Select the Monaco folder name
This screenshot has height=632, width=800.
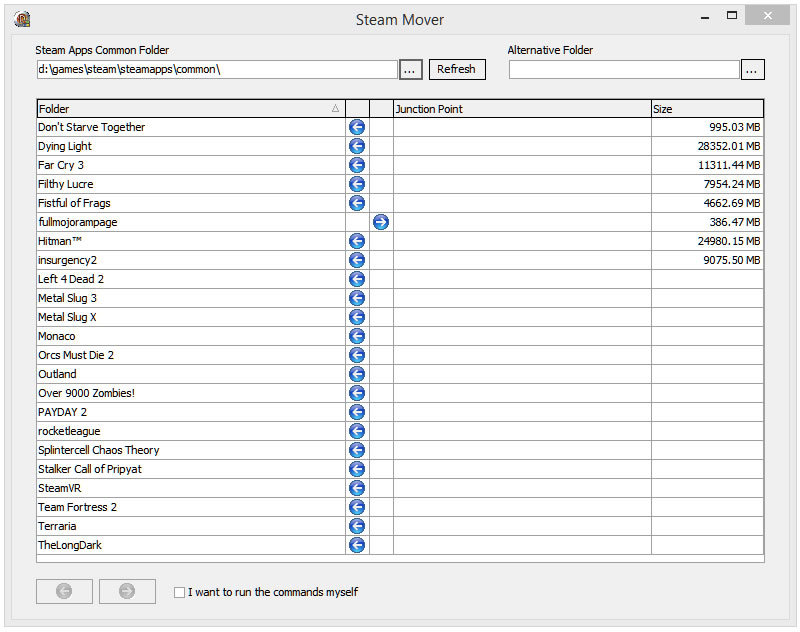click(57, 337)
